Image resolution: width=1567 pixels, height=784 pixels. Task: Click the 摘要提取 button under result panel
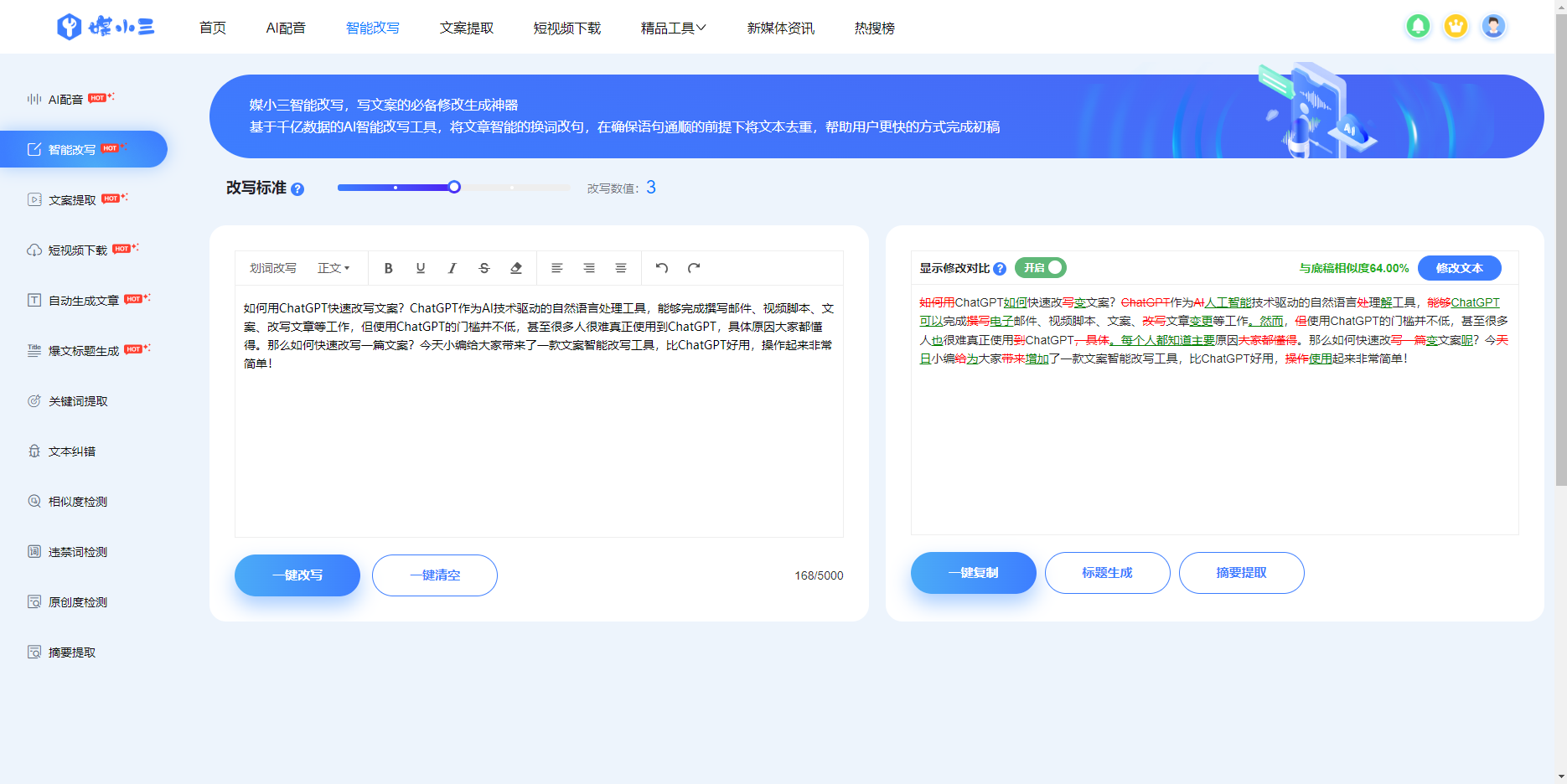(x=1242, y=573)
